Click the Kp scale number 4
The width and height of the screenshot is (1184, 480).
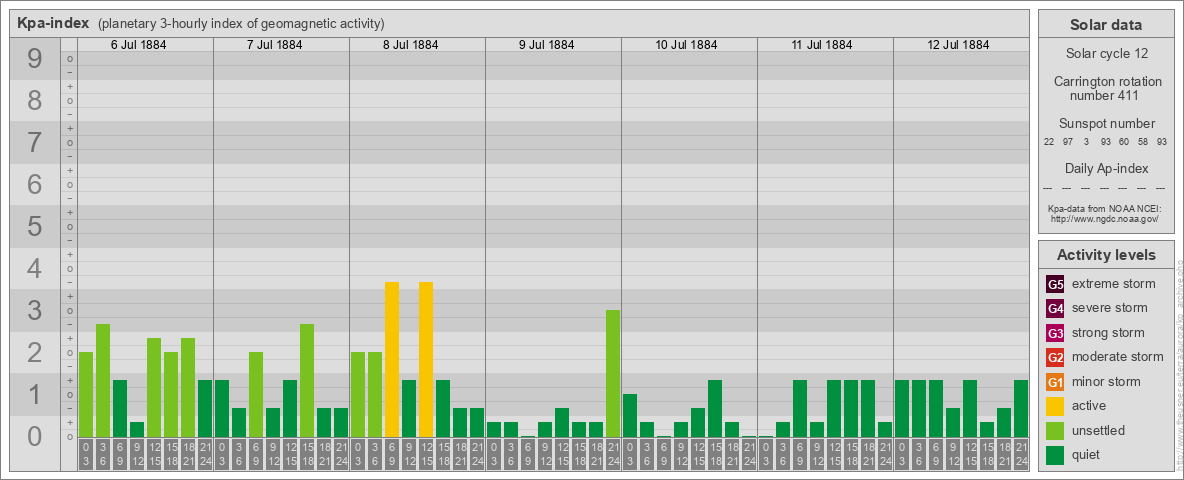pyautogui.click(x=35, y=268)
